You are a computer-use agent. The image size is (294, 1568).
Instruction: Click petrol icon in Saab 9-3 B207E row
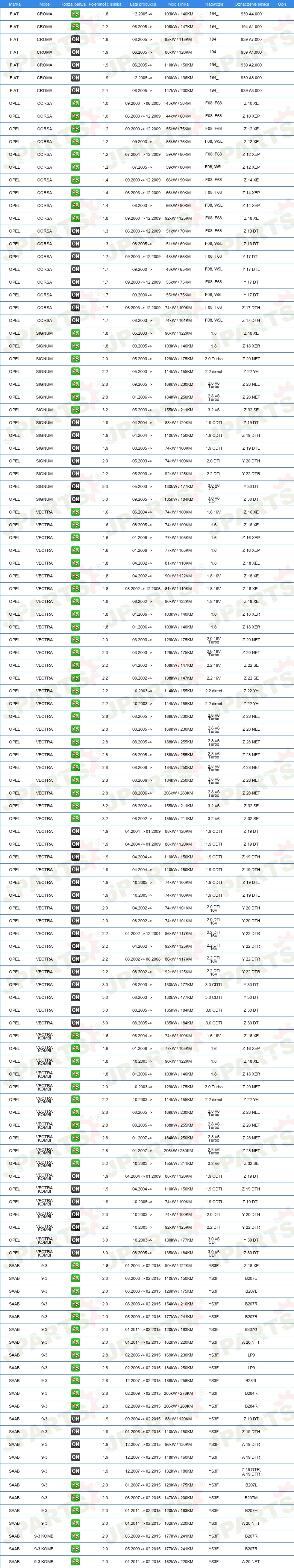point(75,1278)
